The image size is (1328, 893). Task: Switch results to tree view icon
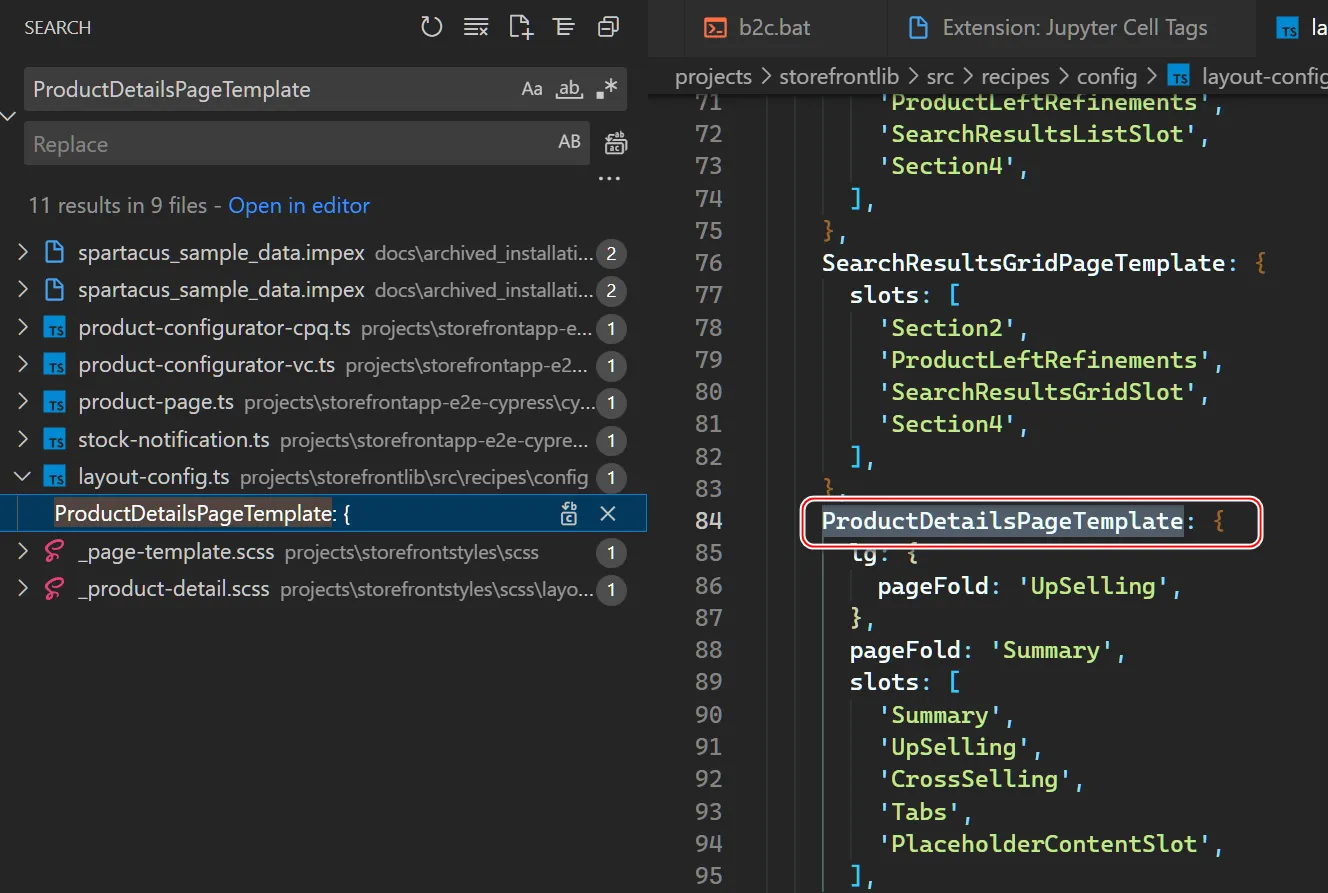[564, 28]
